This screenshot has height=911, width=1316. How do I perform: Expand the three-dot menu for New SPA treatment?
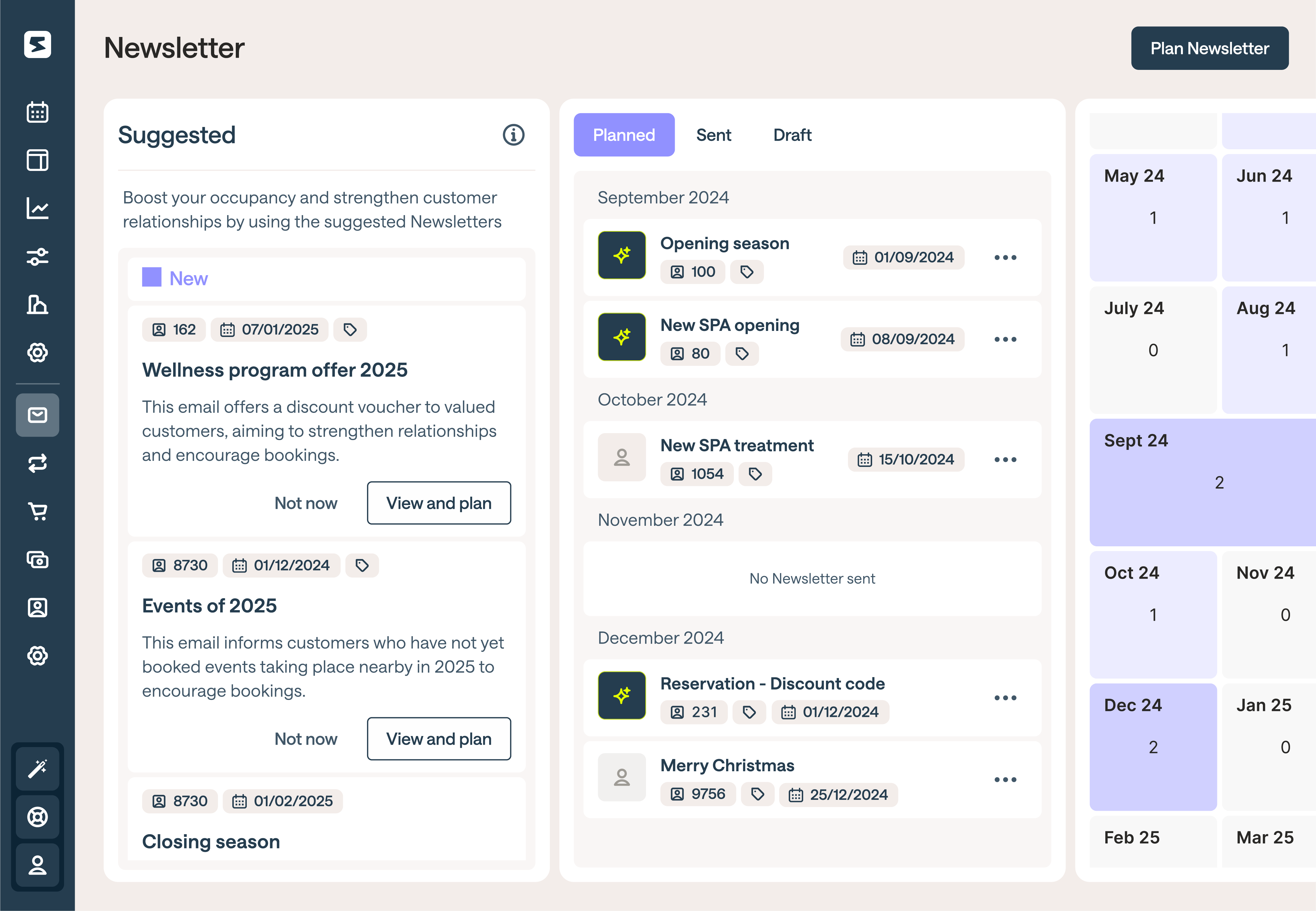[1005, 459]
